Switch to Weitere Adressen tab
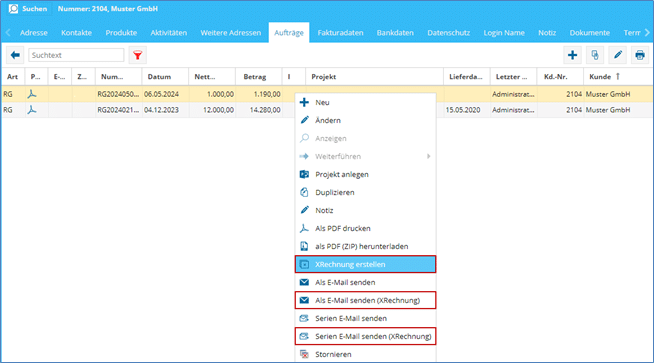This screenshot has width=654, height=363. tap(231, 33)
